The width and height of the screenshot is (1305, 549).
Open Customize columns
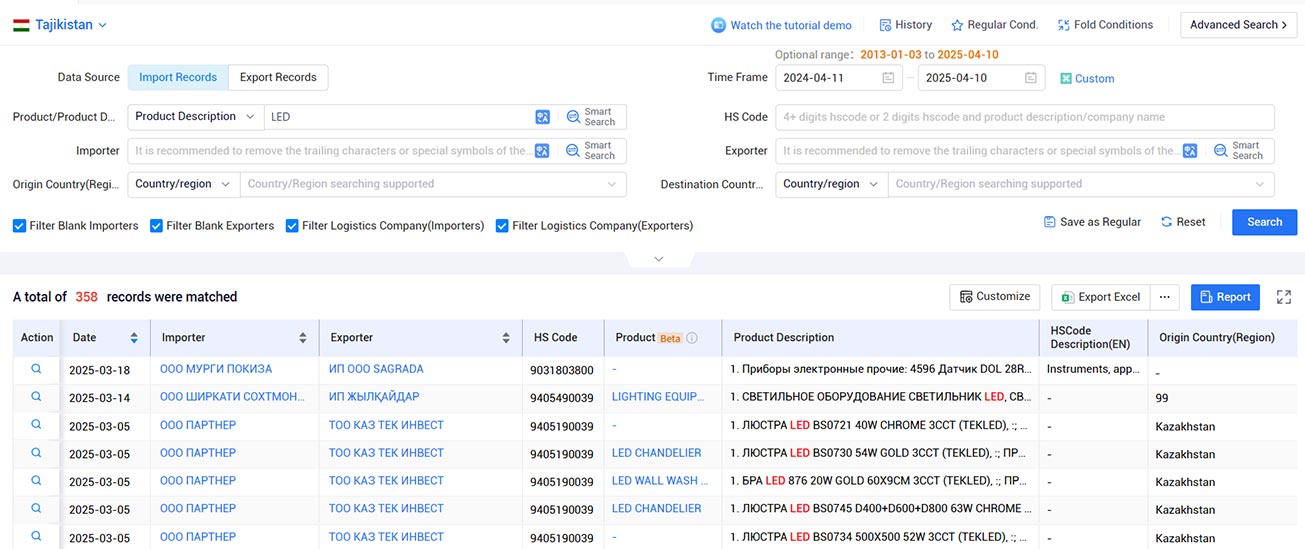click(994, 297)
